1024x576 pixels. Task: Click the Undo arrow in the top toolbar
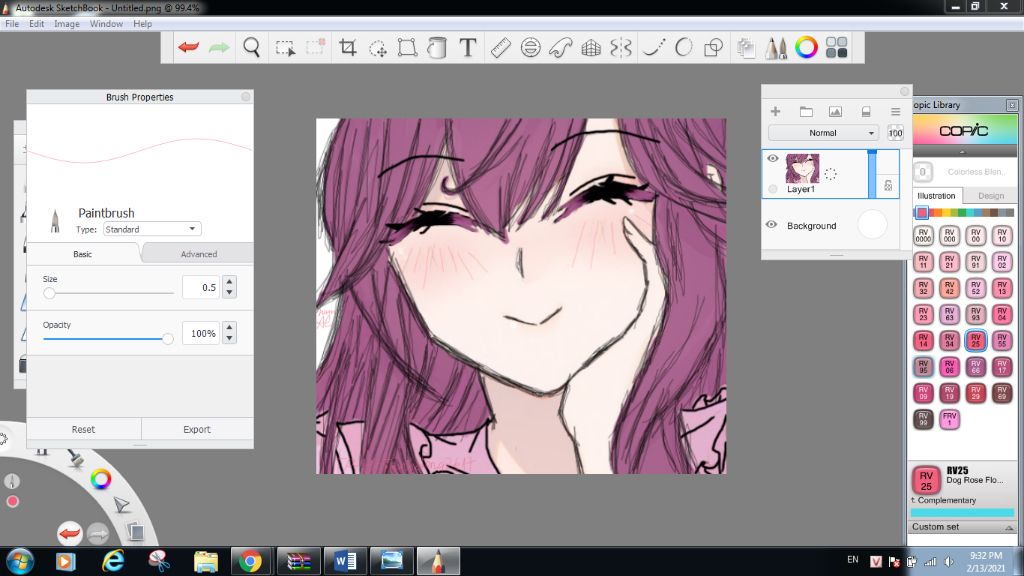pos(188,47)
